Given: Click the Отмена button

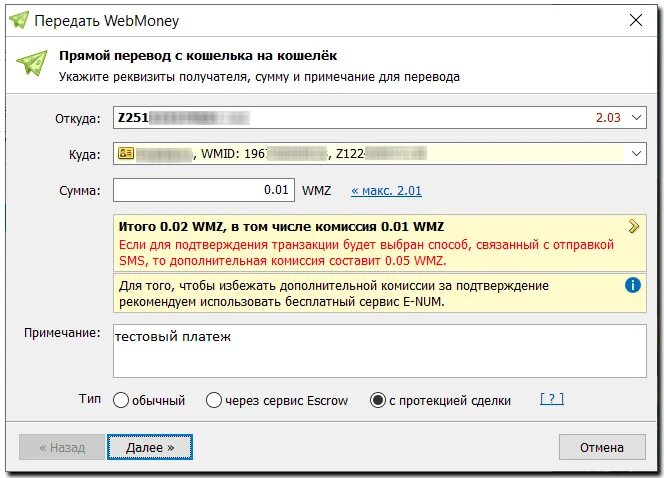Looking at the screenshot, I should 602,447.
